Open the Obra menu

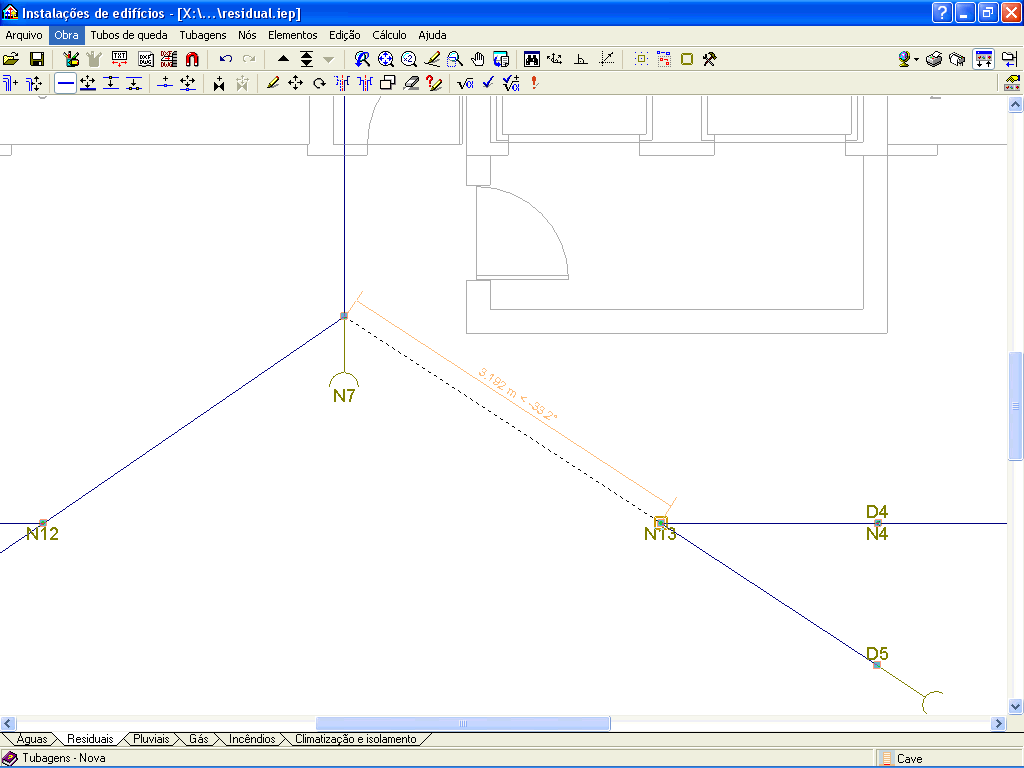click(x=67, y=35)
